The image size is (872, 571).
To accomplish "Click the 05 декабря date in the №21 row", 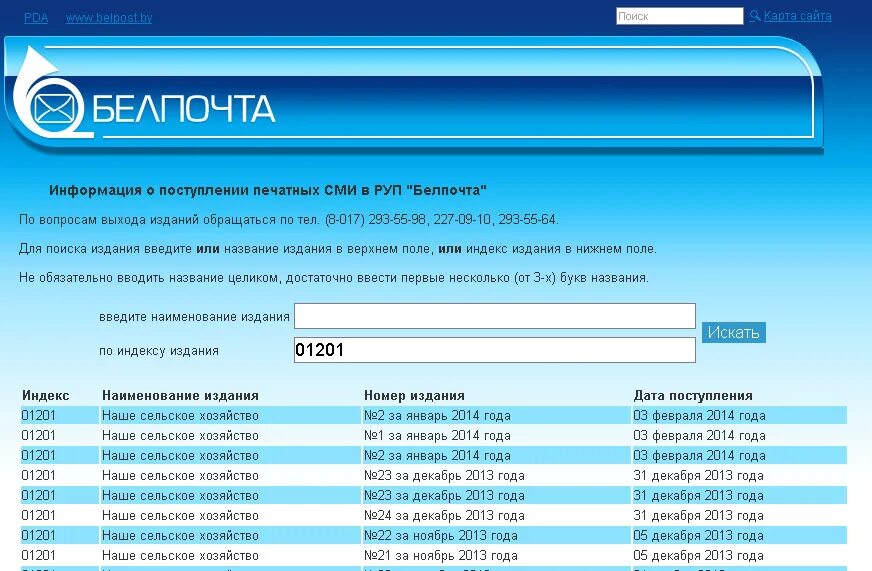I will coord(698,555).
